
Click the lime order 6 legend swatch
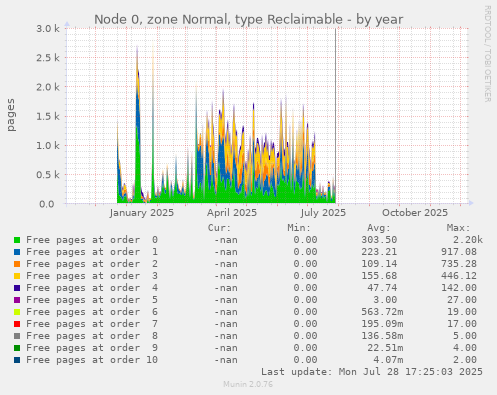[17, 312]
